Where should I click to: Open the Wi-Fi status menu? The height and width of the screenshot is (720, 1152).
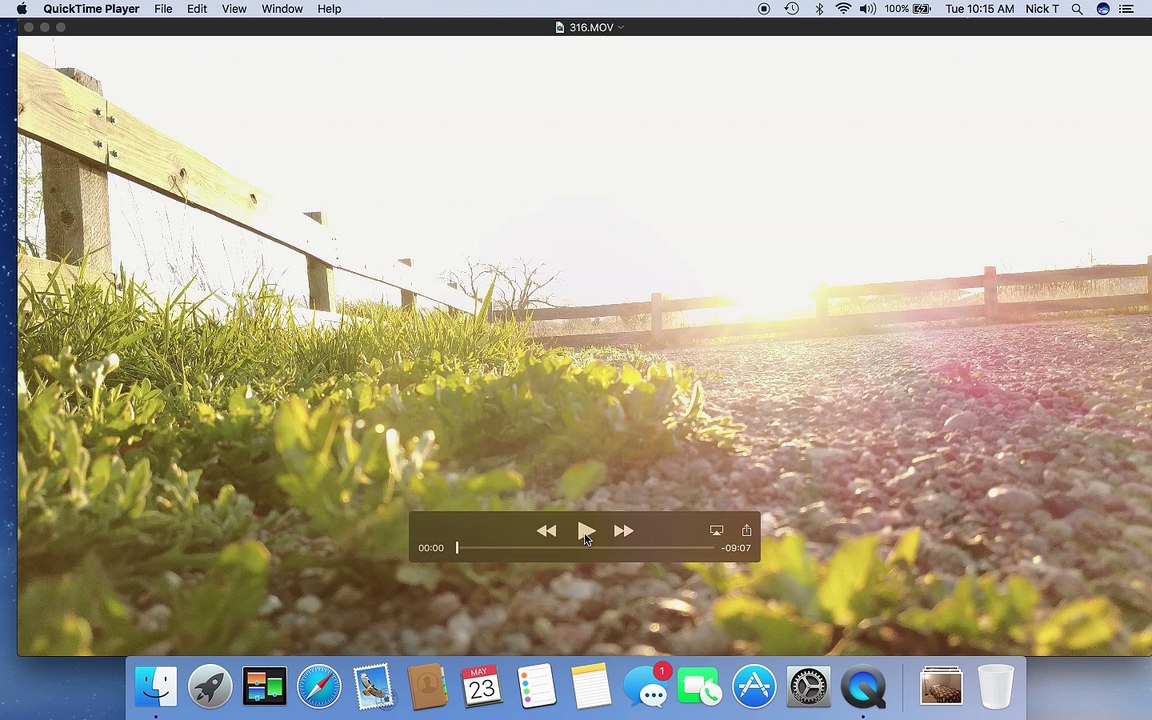pyautogui.click(x=843, y=9)
